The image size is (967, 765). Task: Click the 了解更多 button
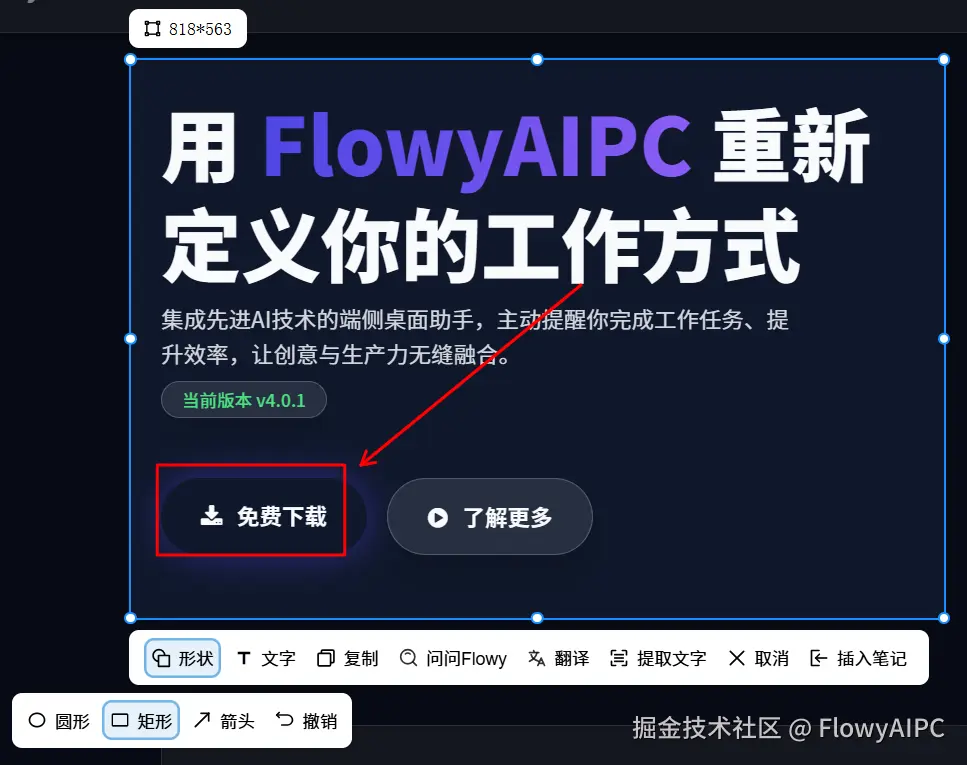(x=490, y=517)
